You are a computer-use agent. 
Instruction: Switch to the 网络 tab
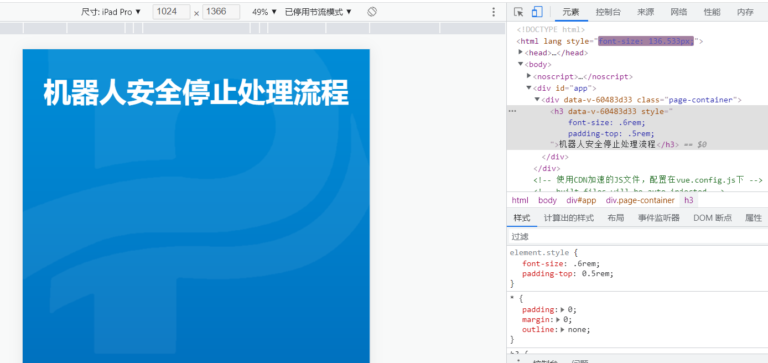click(679, 12)
